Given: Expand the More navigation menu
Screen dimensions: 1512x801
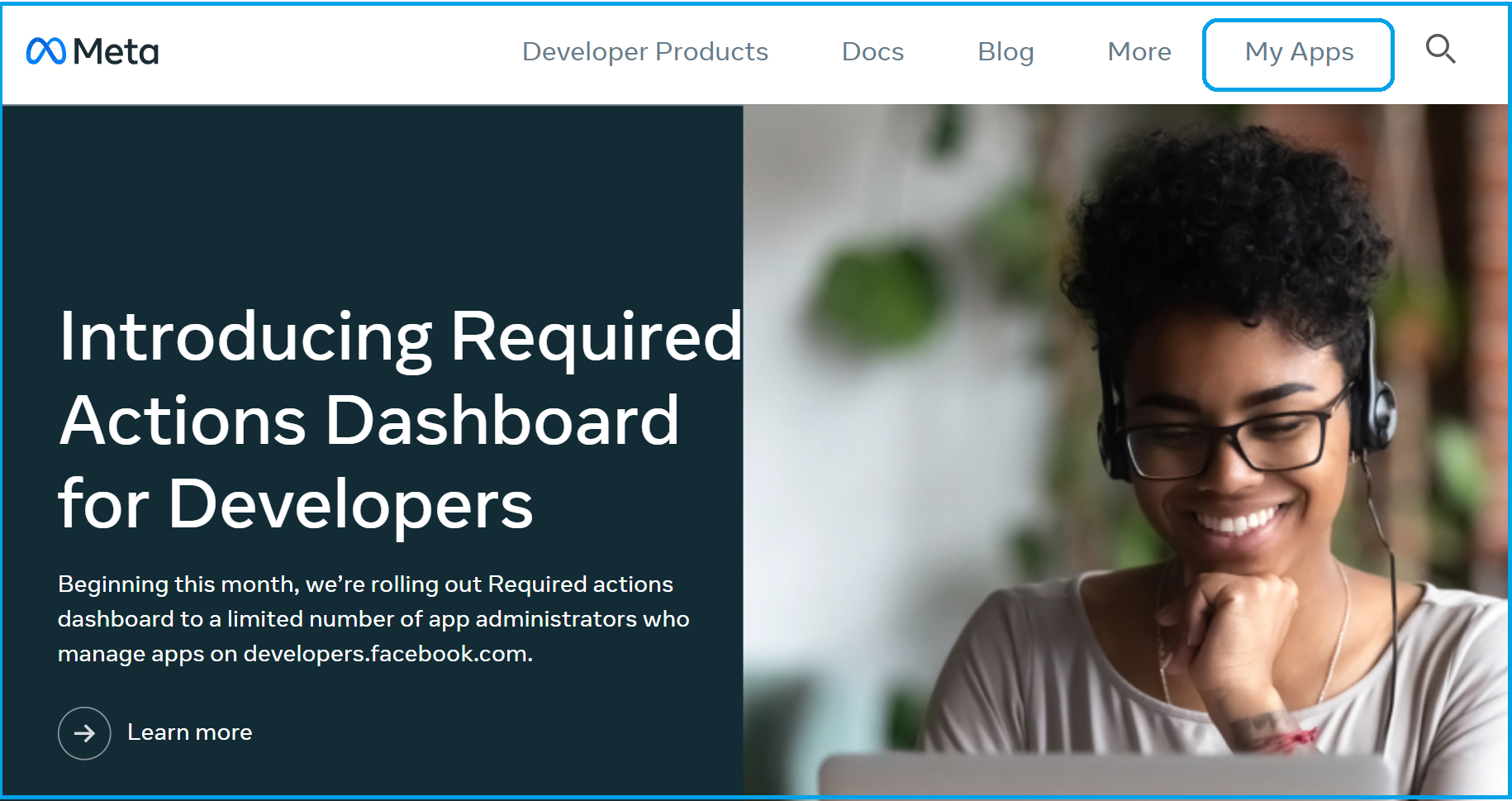Looking at the screenshot, I should (1139, 51).
